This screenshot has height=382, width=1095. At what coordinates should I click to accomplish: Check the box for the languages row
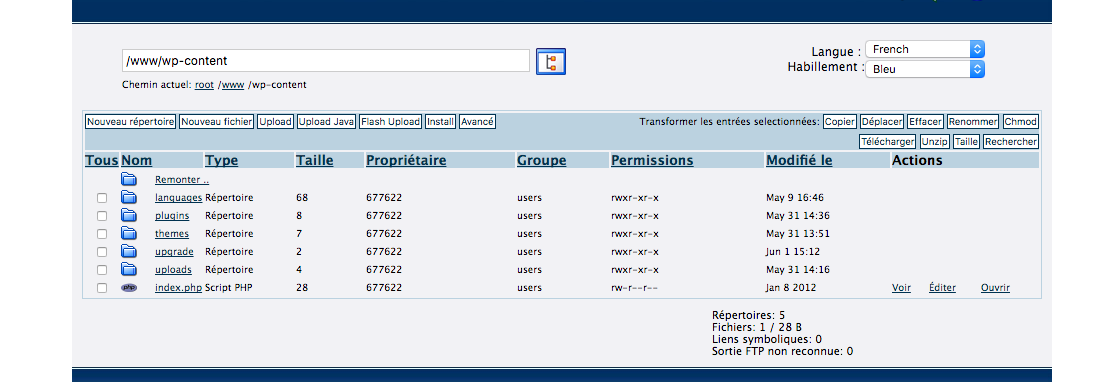(102, 198)
